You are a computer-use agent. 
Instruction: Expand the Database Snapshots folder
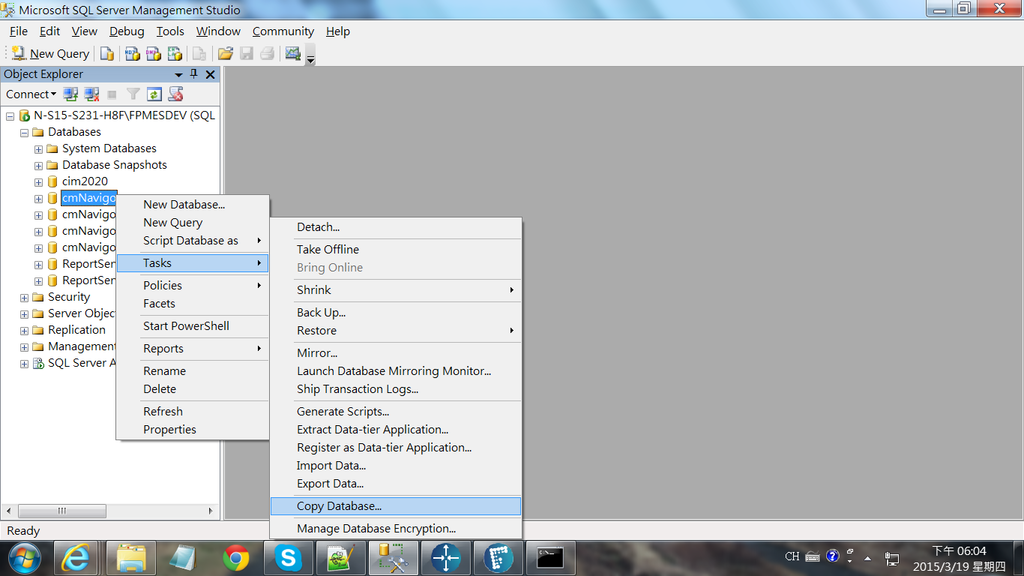tap(39, 165)
